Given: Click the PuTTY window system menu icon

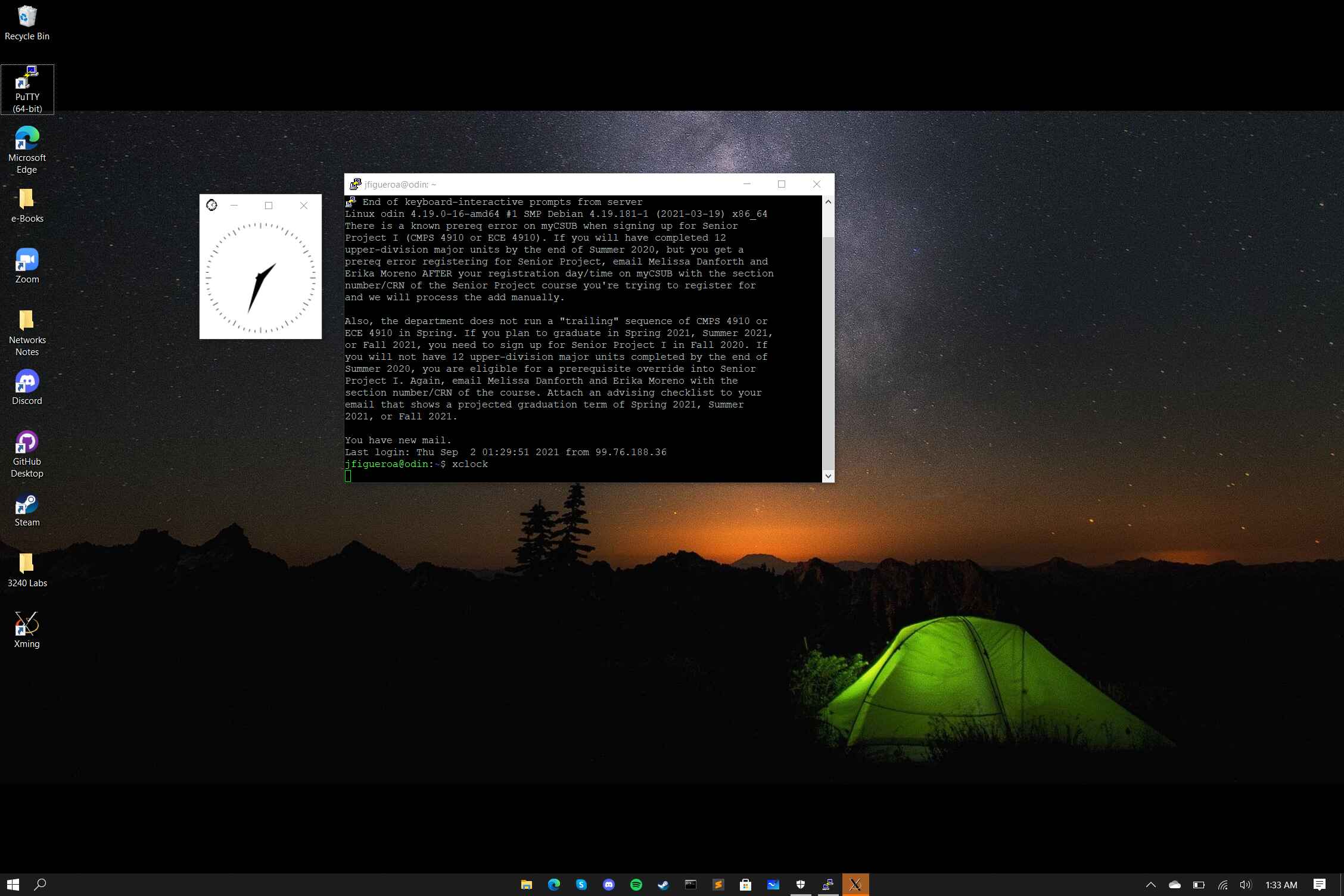Looking at the screenshot, I should pos(355,184).
